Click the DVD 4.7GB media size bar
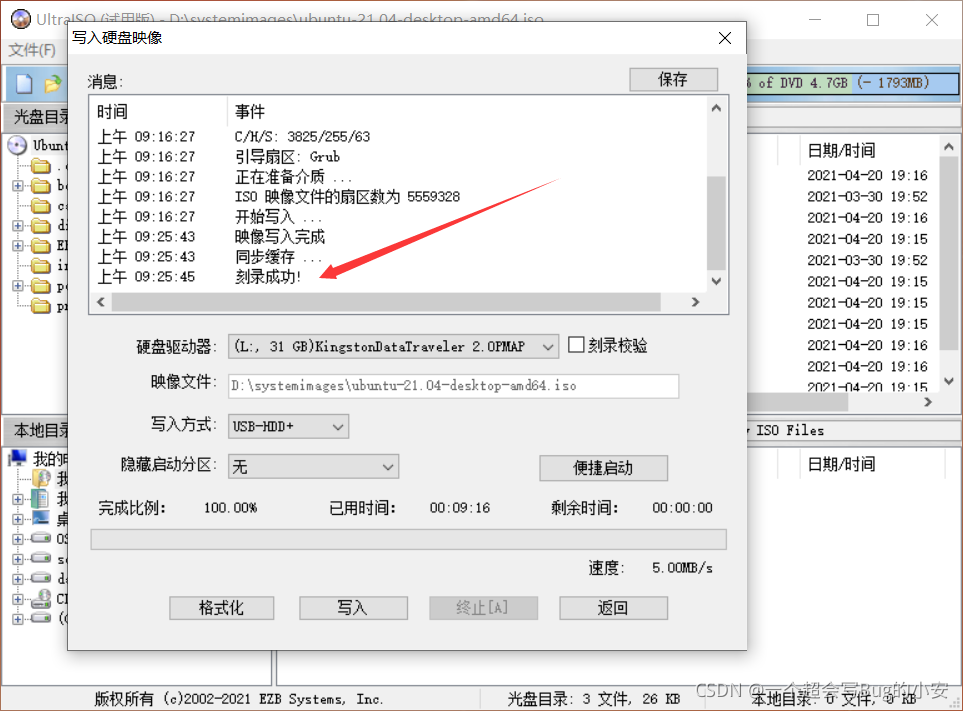 coord(852,83)
